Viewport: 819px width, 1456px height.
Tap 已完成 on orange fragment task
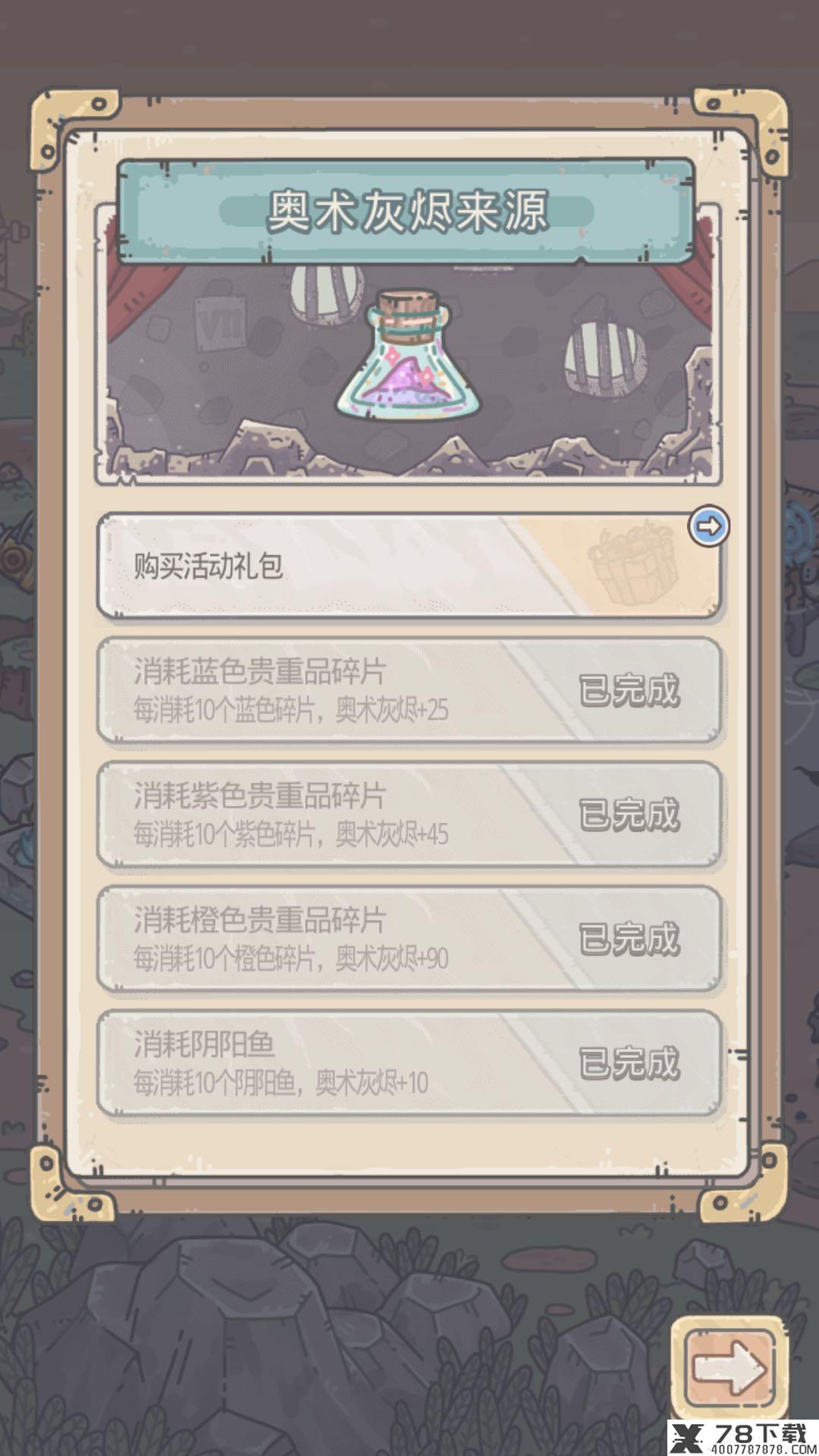(629, 939)
